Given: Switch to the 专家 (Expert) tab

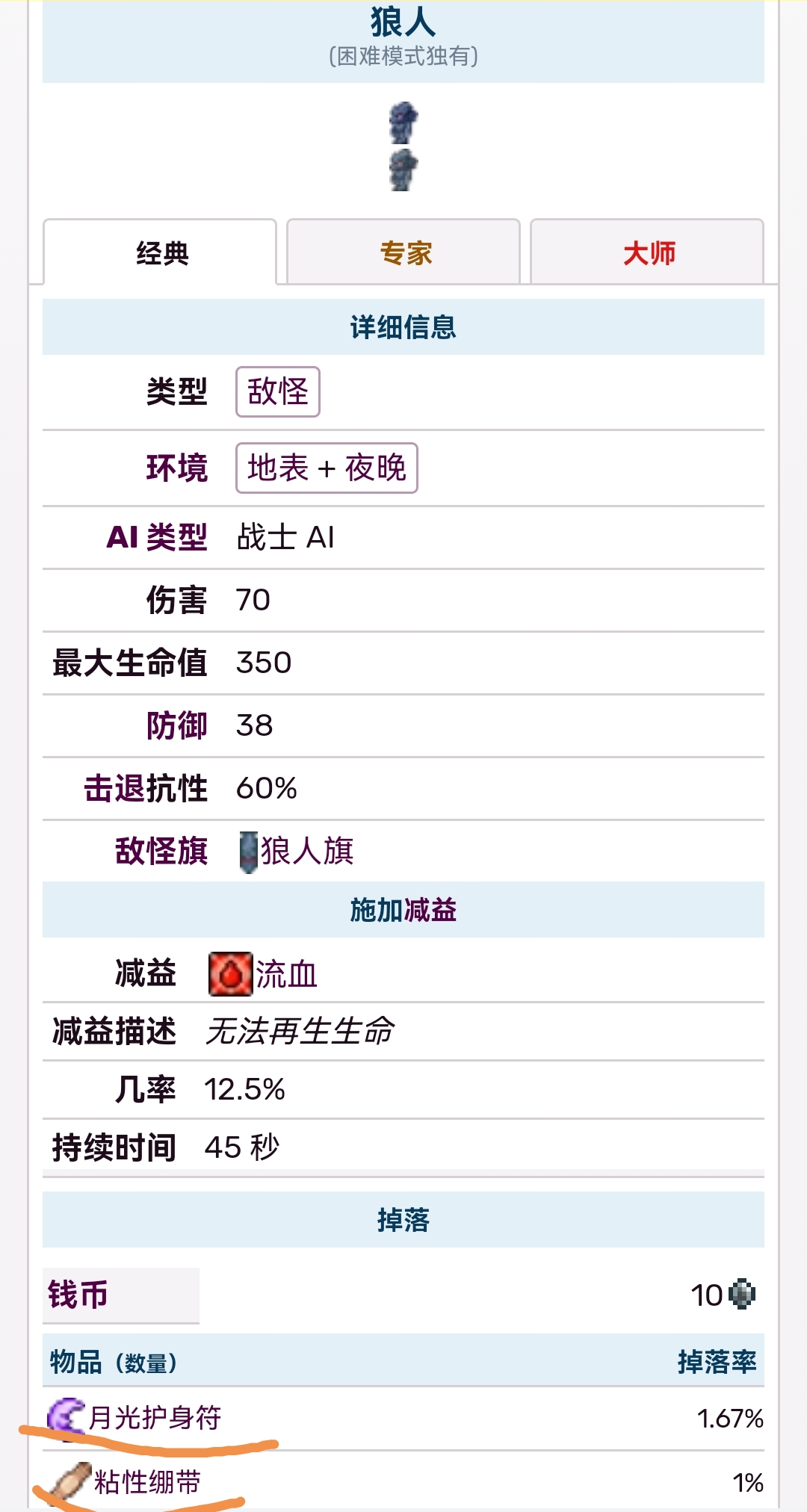Looking at the screenshot, I should 404,253.
